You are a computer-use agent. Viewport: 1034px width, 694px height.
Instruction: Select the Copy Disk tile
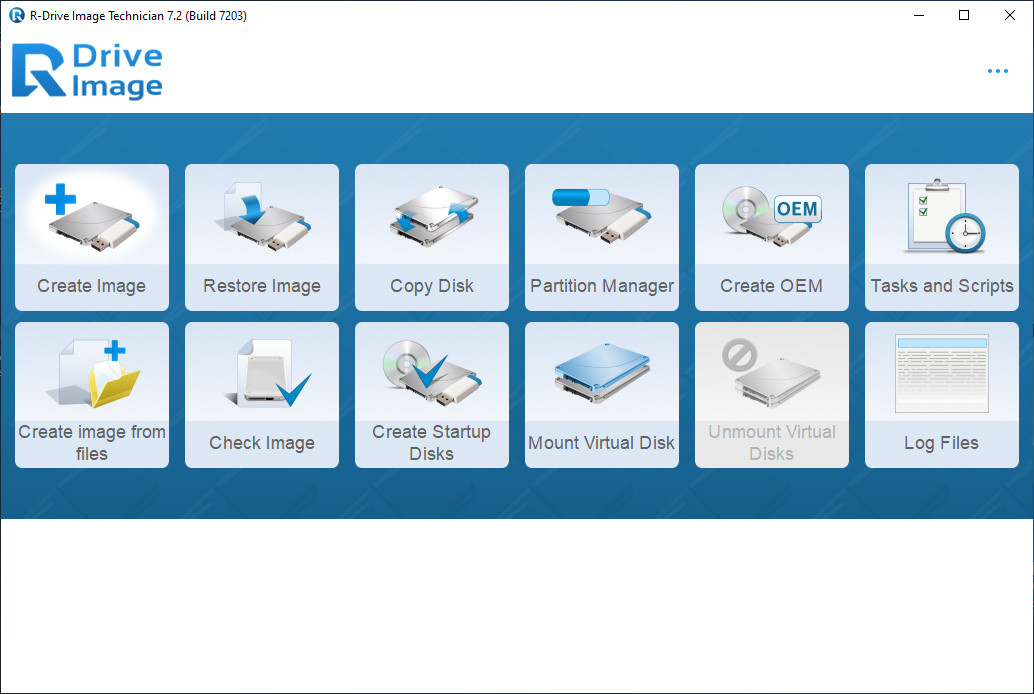pos(432,237)
